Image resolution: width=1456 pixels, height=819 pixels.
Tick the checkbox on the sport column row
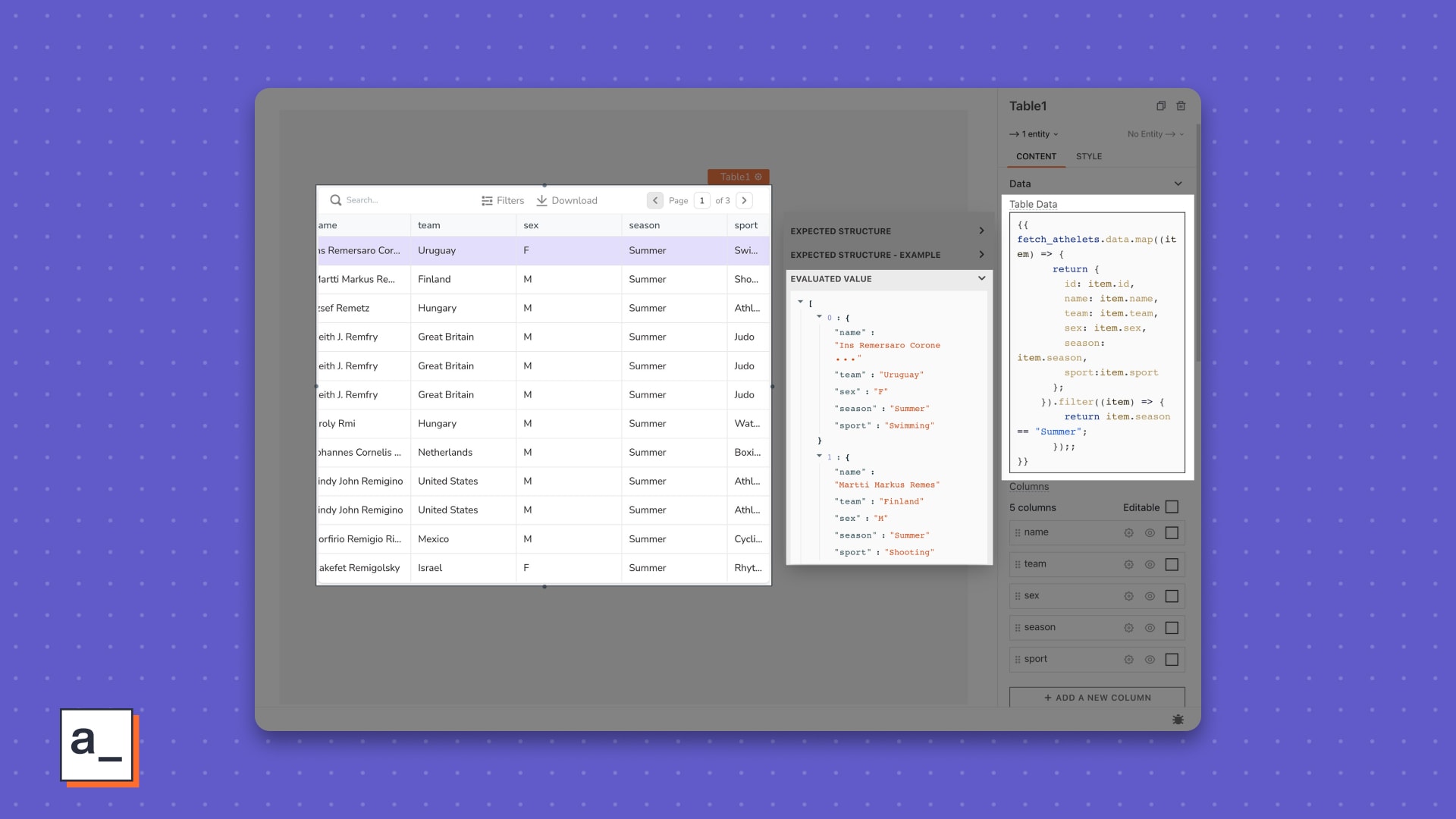(1172, 659)
